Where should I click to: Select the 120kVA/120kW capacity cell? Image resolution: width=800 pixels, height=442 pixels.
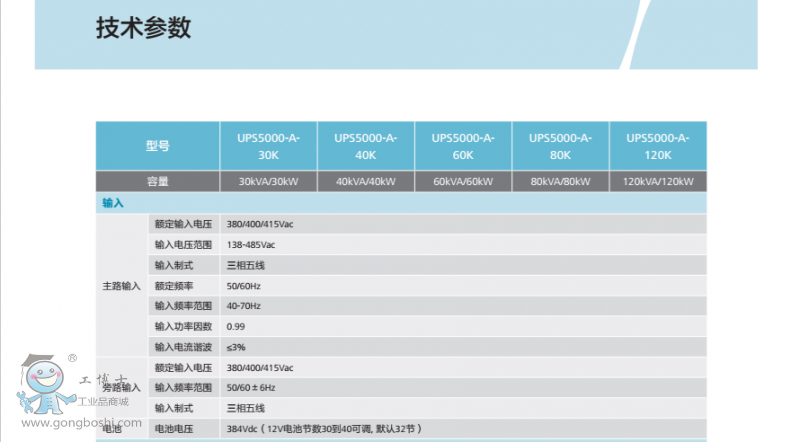click(x=657, y=182)
